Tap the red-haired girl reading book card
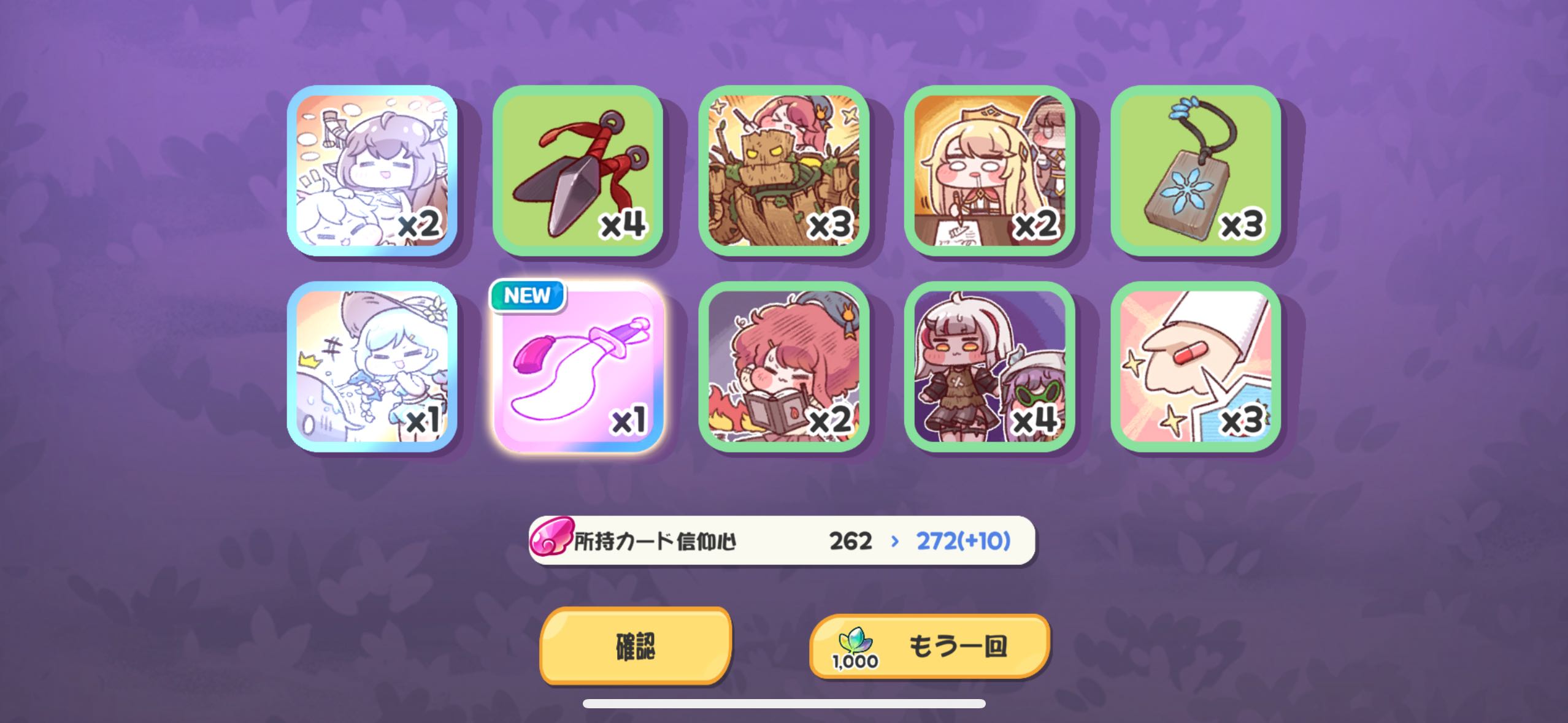Viewport: 1568px width, 723px height. click(784, 367)
